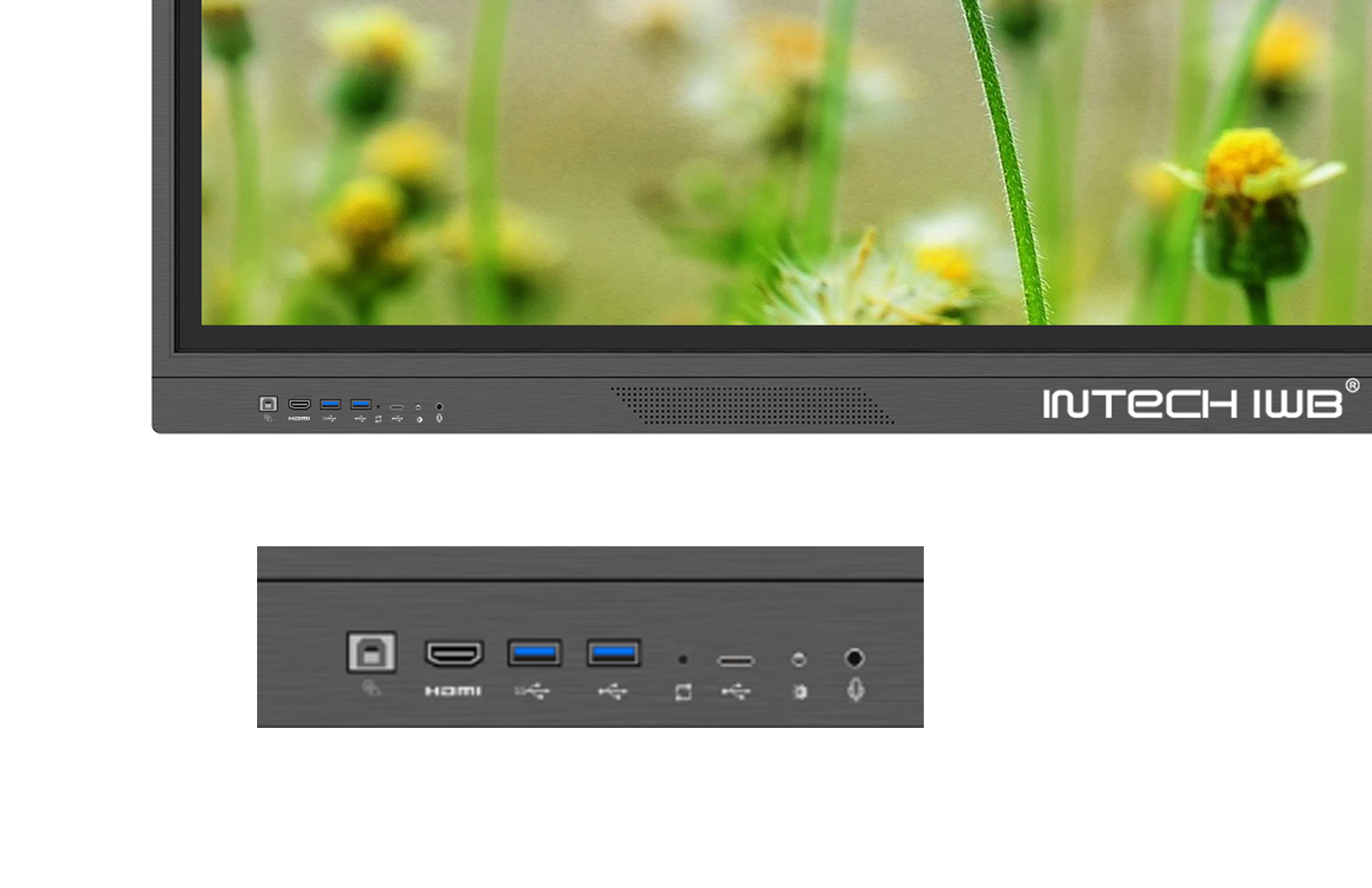This screenshot has height=888, width=1372.
Task: Click the reset pinhole in enlarged panel
Action: click(x=683, y=659)
